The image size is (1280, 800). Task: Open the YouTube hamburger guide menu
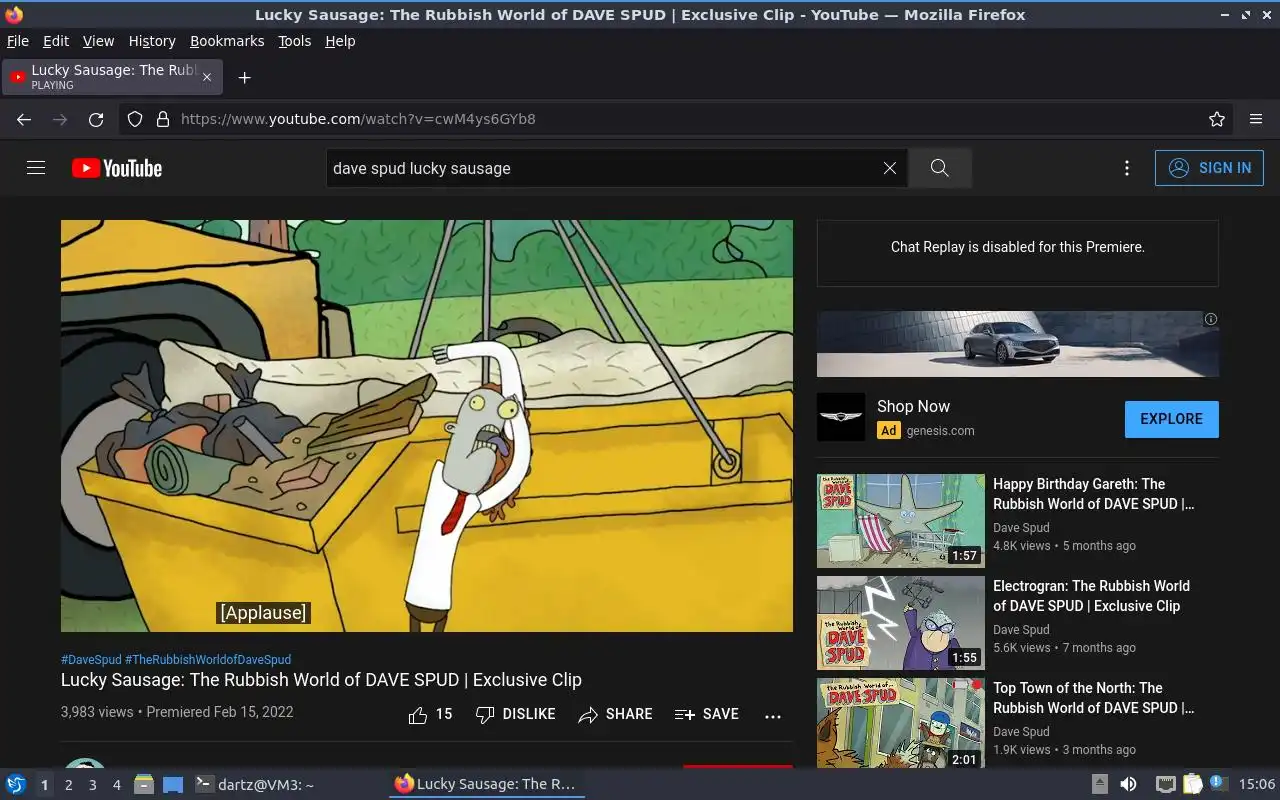(x=36, y=168)
